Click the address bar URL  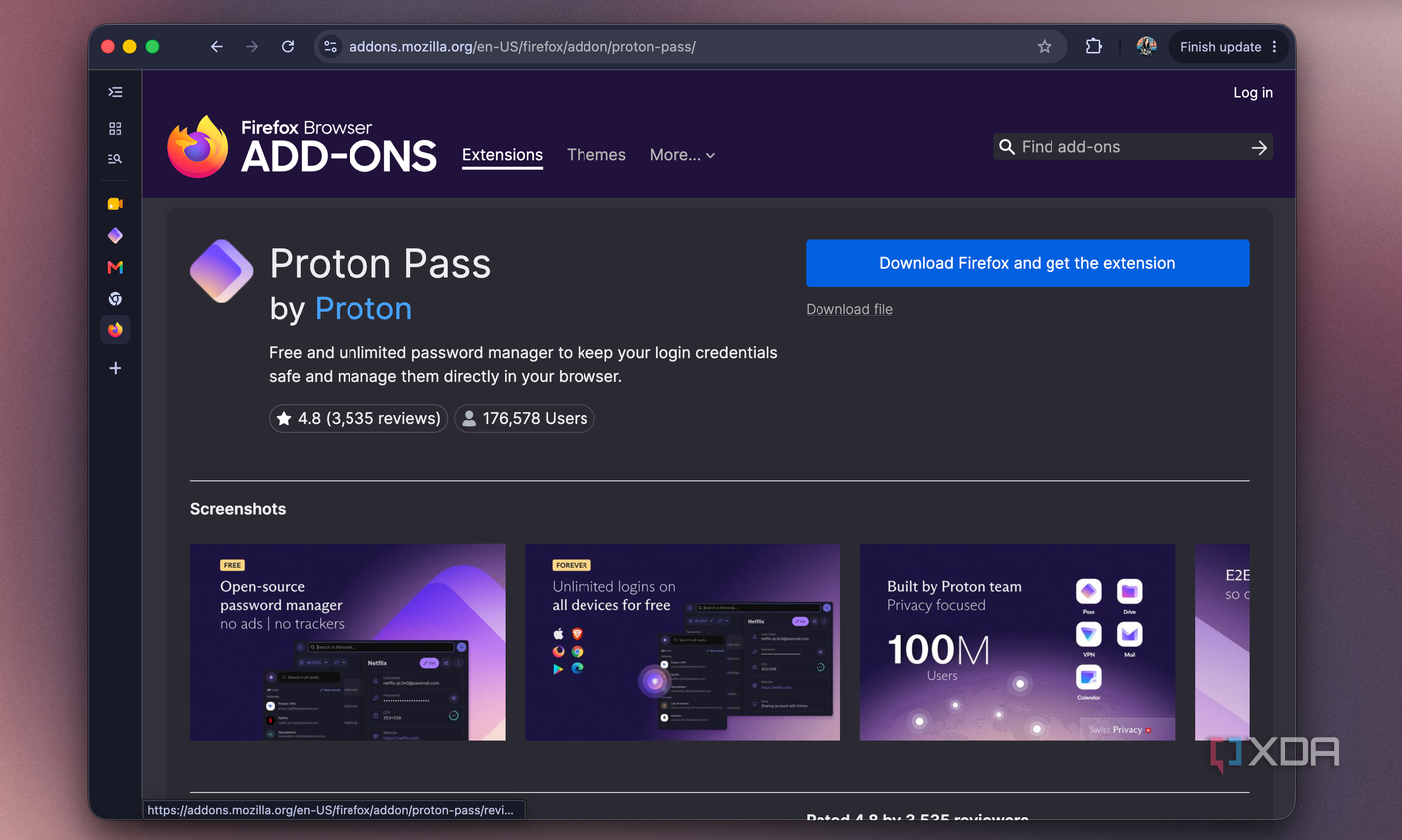pos(522,47)
